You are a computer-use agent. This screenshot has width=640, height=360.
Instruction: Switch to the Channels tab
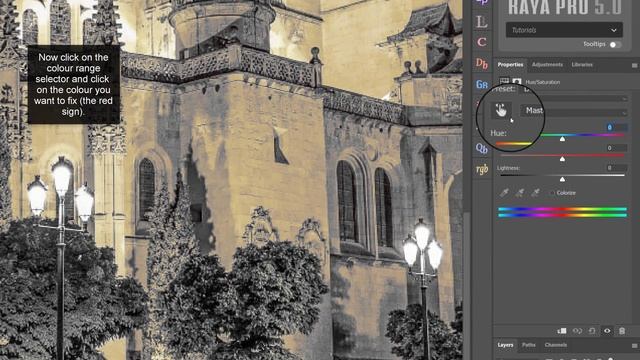click(556, 345)
